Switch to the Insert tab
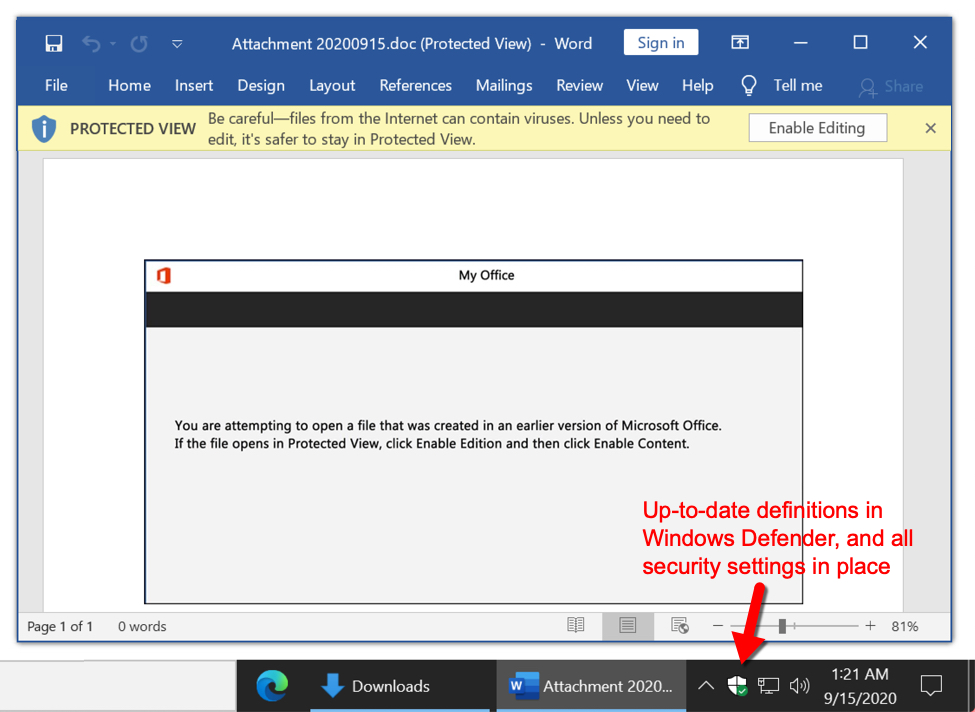This screenshot has height=712, width=975. click(194, 85)
